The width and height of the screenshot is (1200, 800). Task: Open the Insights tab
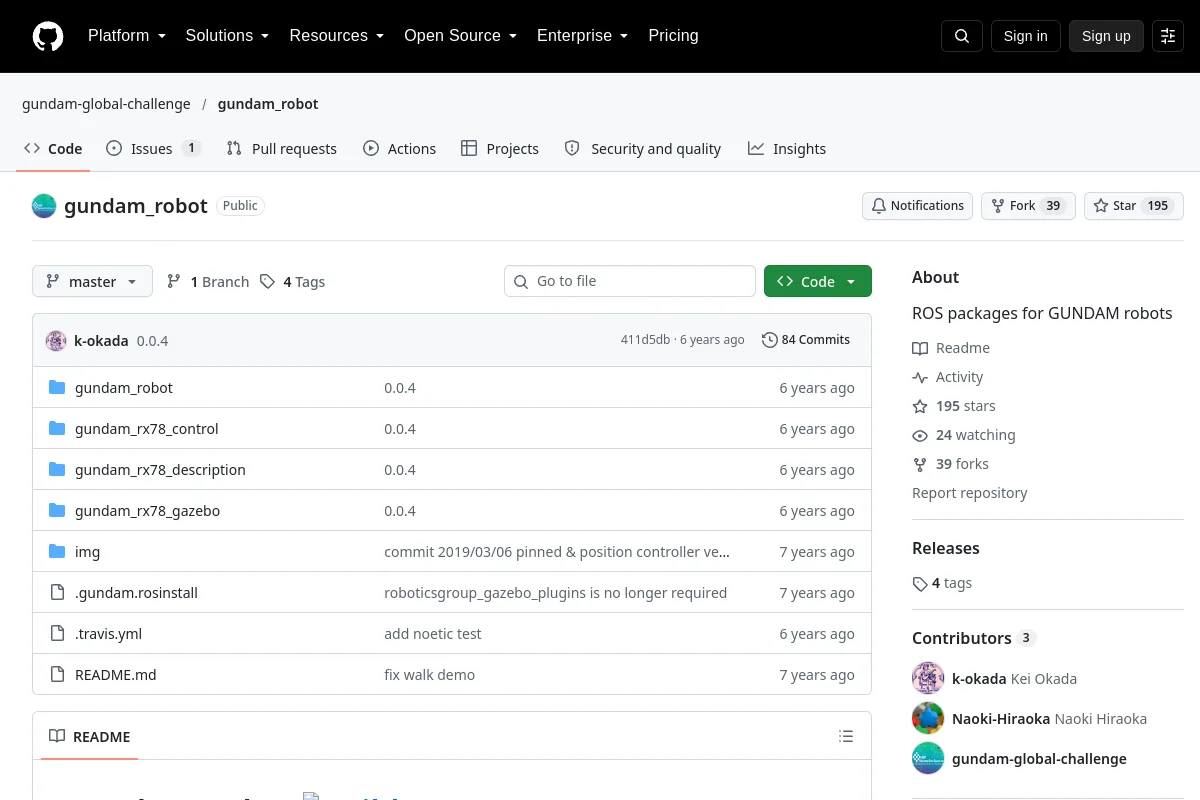point(787,149)
